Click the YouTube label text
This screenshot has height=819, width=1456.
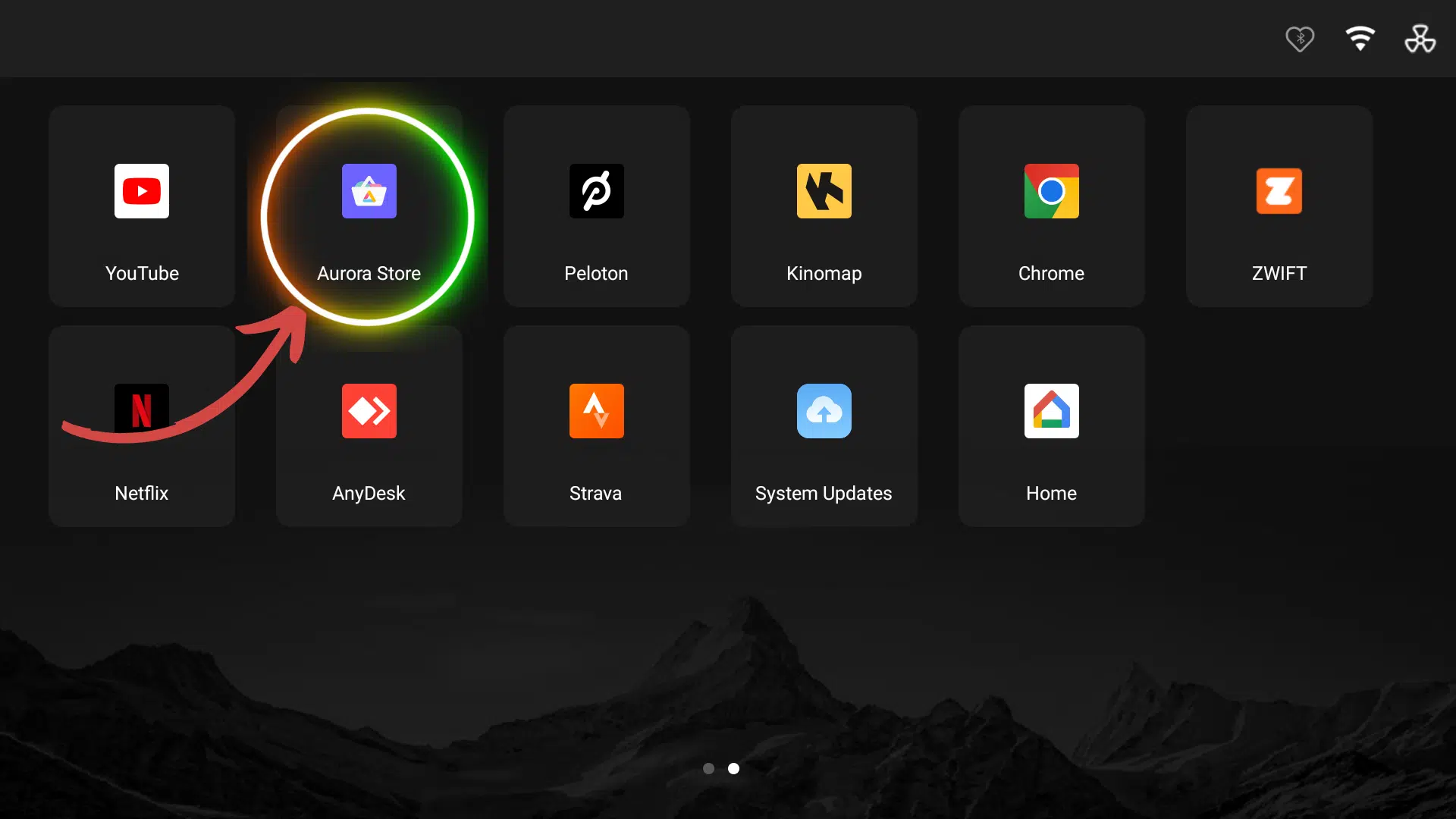(x=142, y=273)
